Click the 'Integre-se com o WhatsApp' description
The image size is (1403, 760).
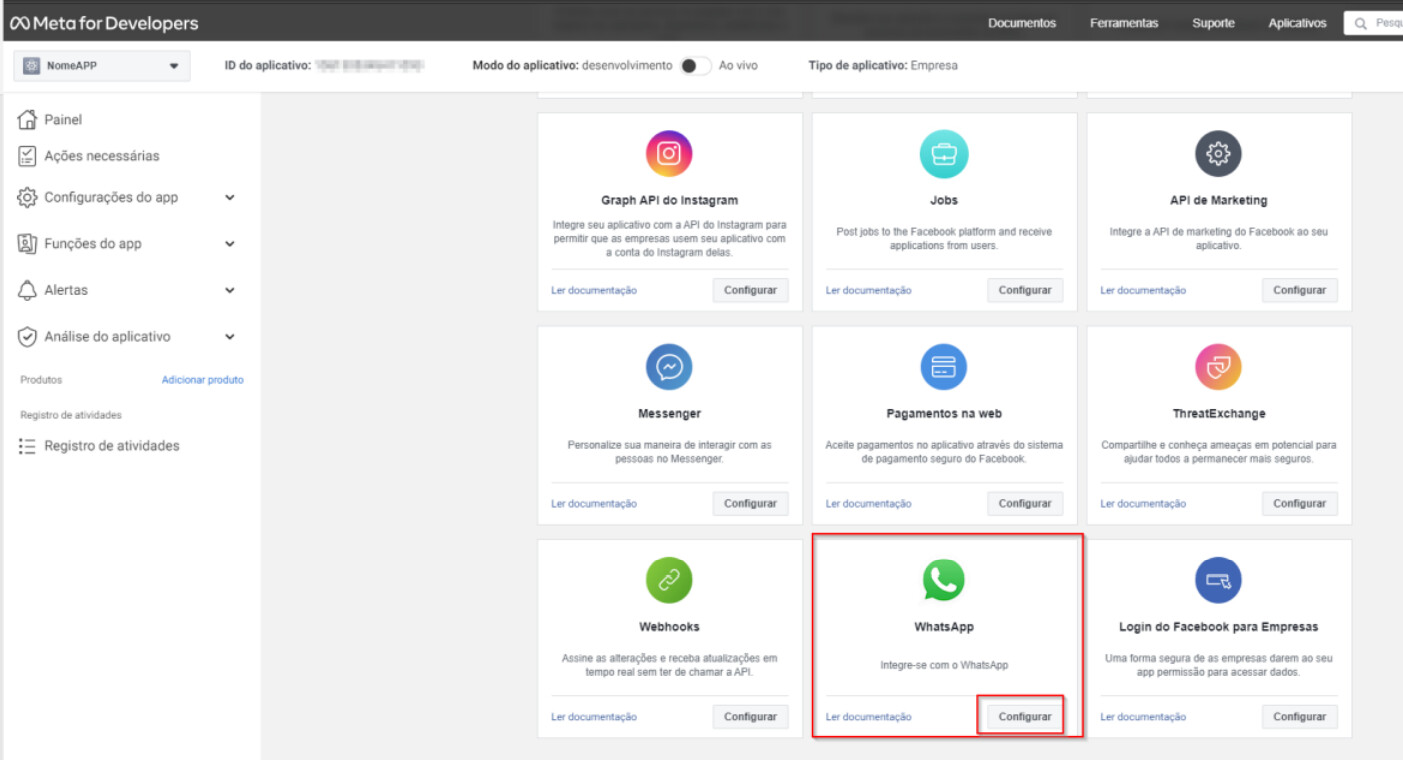944,665
